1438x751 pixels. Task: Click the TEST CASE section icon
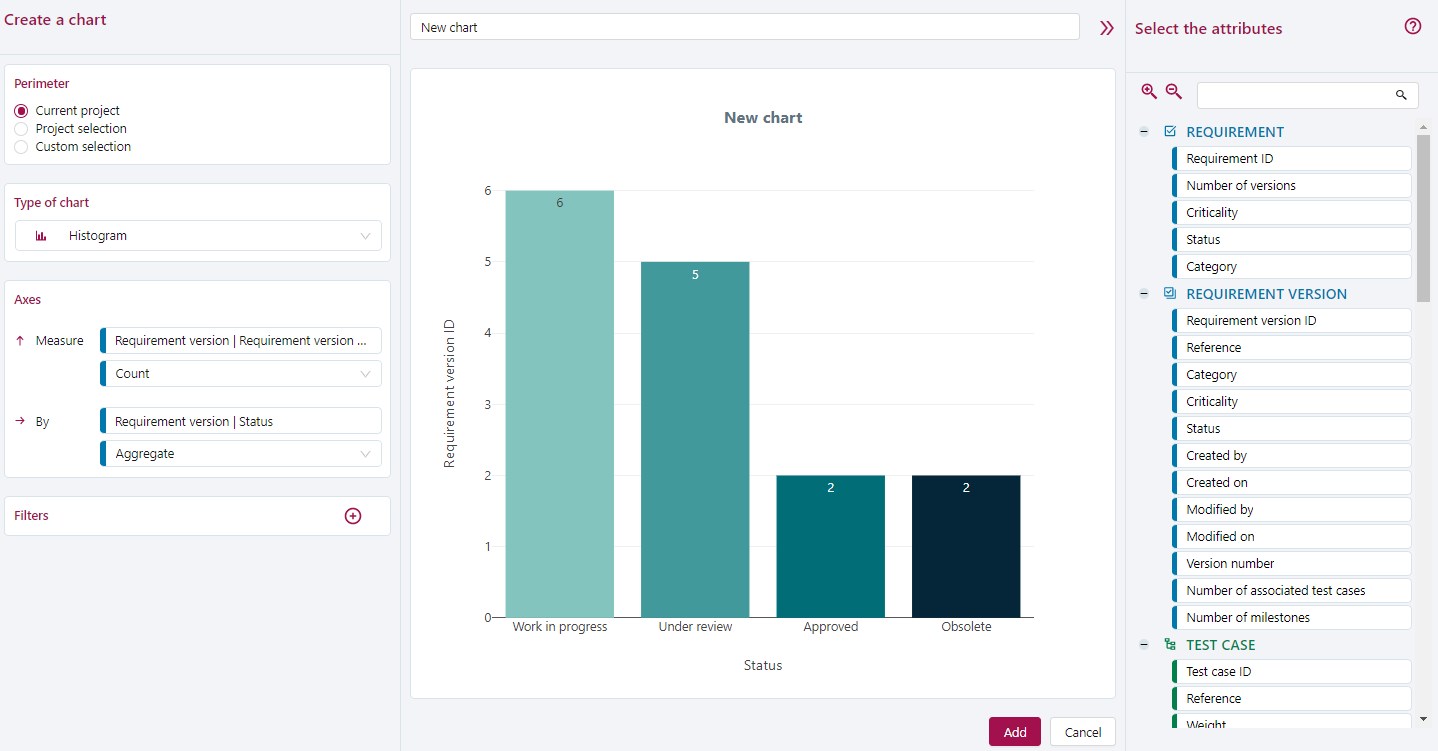1168,644
